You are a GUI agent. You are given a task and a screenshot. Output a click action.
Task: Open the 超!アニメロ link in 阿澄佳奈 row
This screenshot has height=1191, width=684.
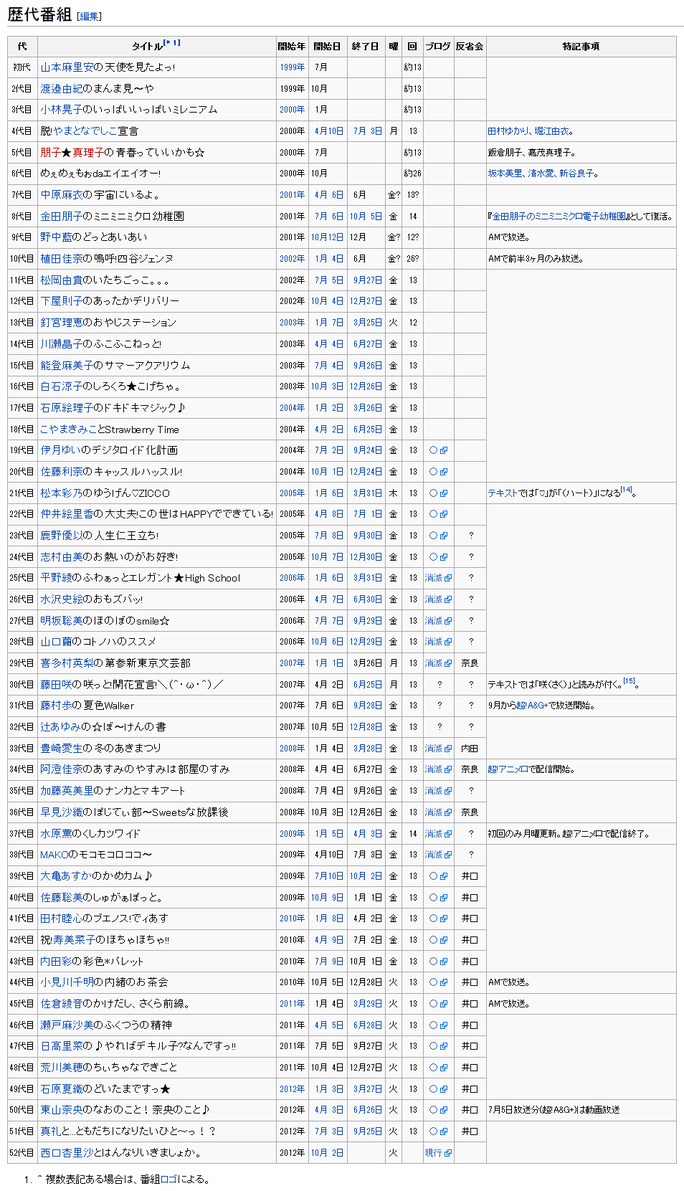point(509,769)
